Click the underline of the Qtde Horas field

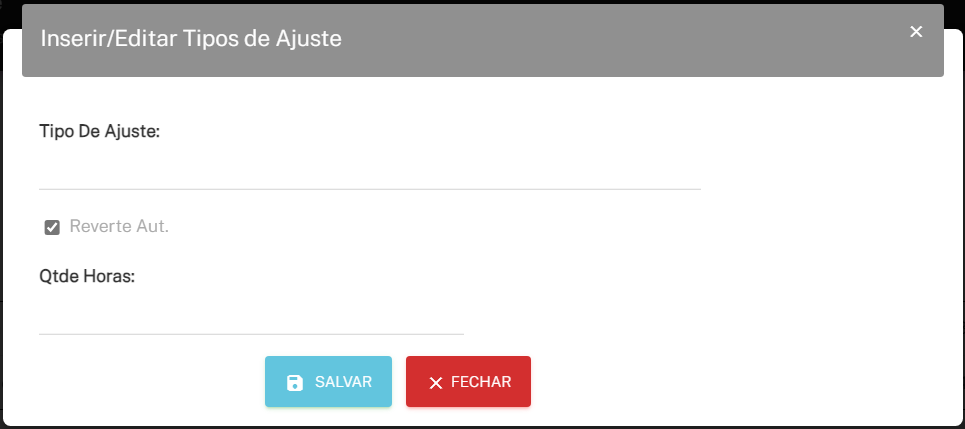point(251,334)
